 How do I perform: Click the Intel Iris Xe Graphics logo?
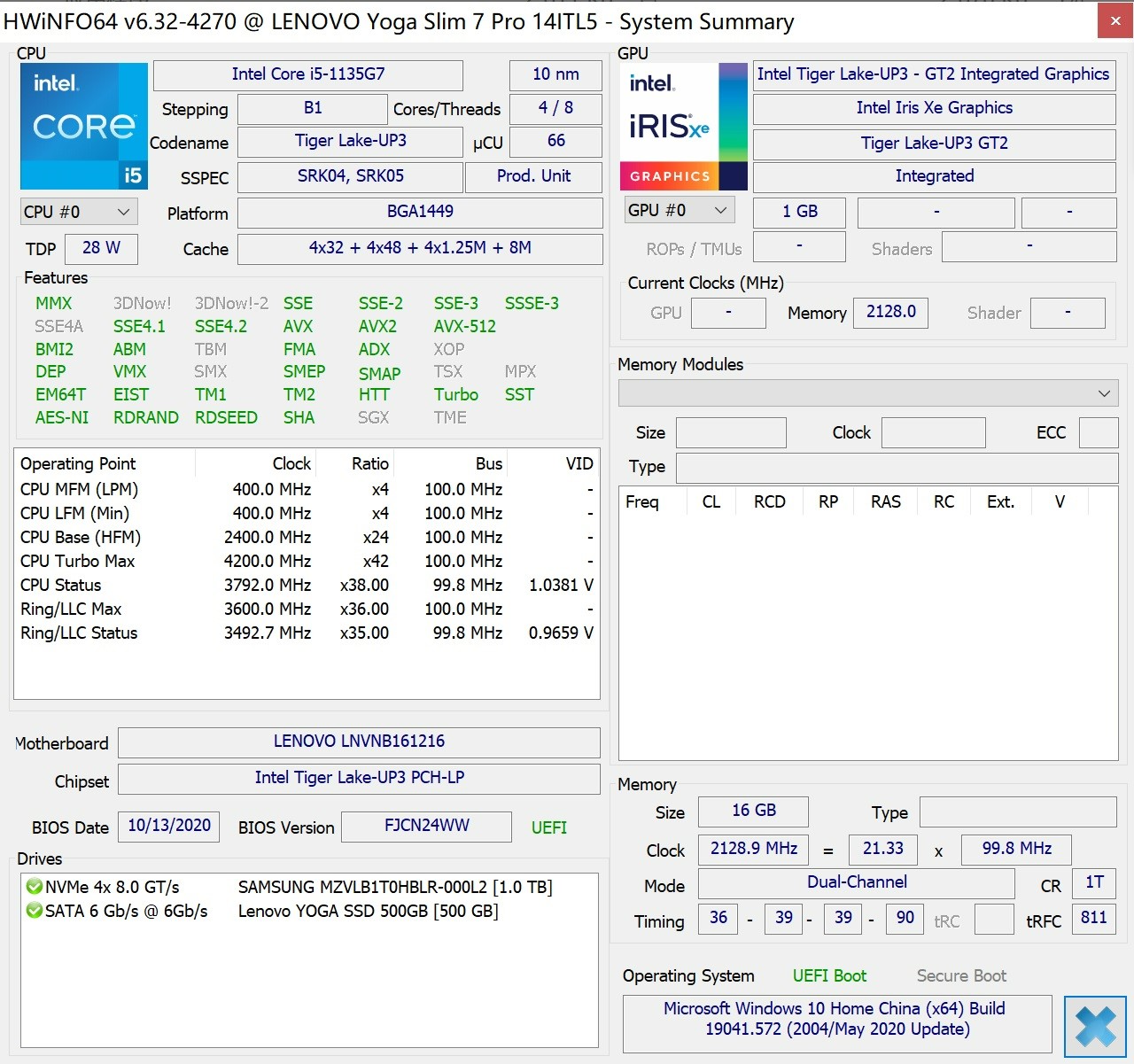pos(683,126)
